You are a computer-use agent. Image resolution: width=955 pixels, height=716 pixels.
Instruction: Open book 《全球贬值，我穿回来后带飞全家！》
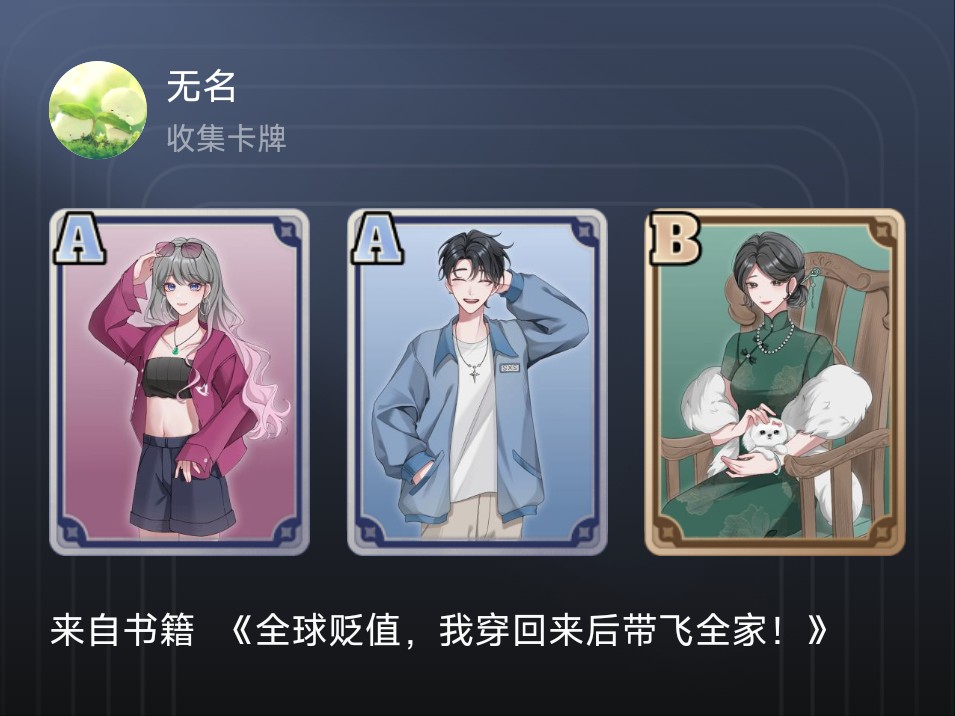[529, 631]
